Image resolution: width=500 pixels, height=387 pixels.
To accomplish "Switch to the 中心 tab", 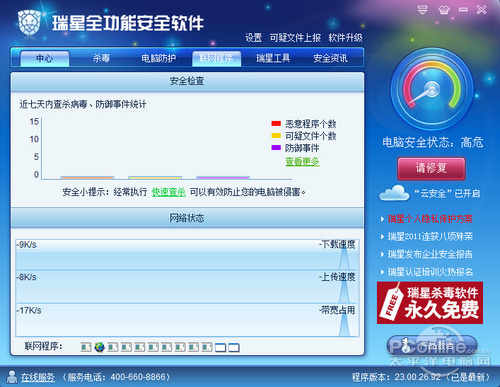I will click(x=44, y=59).
